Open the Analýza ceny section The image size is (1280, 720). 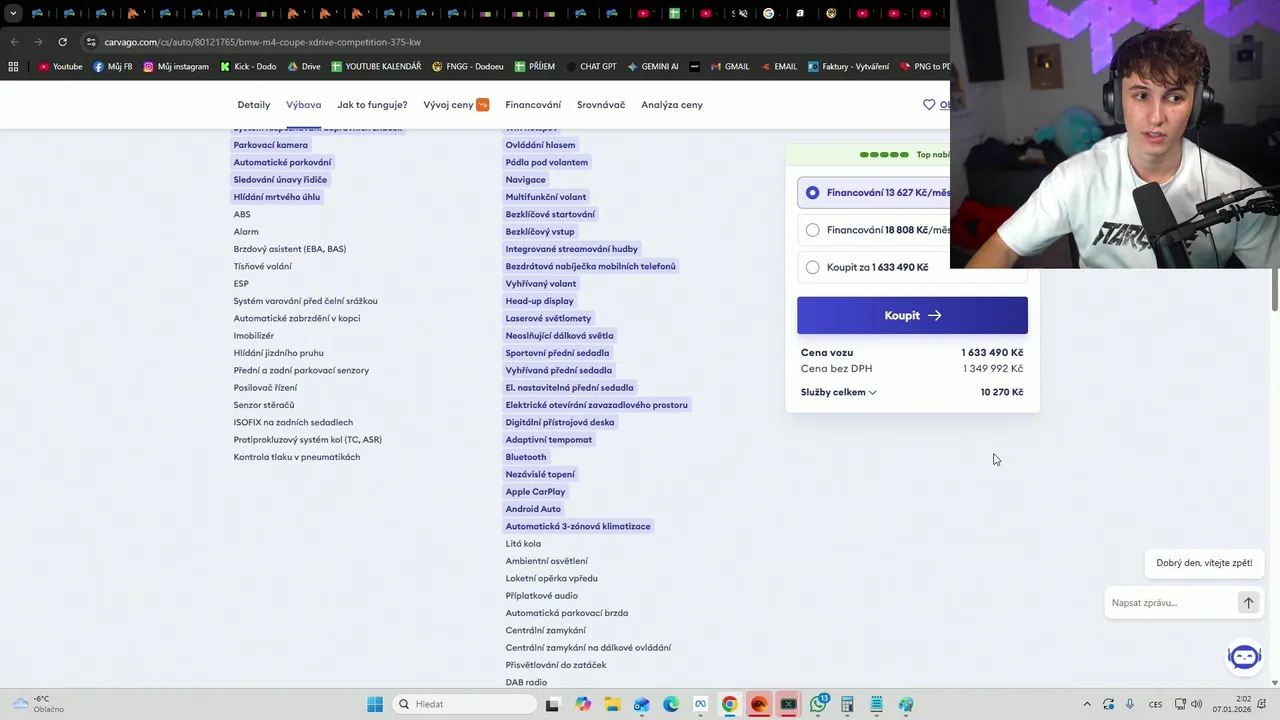672,105
